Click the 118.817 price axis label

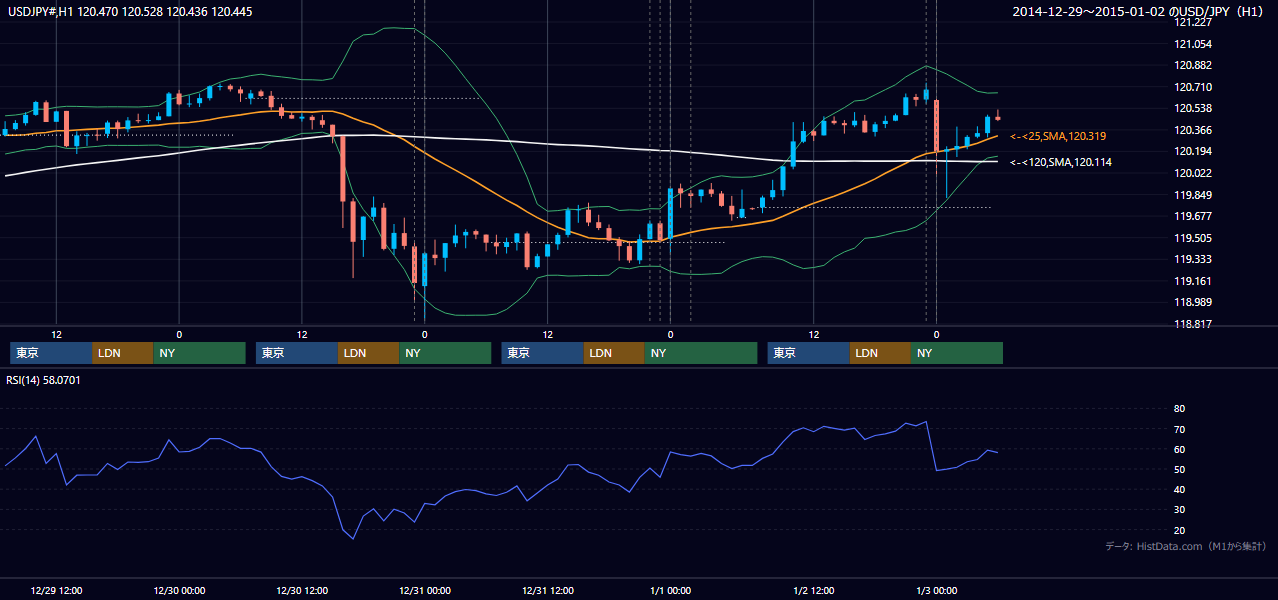(x=1192, y=324)
